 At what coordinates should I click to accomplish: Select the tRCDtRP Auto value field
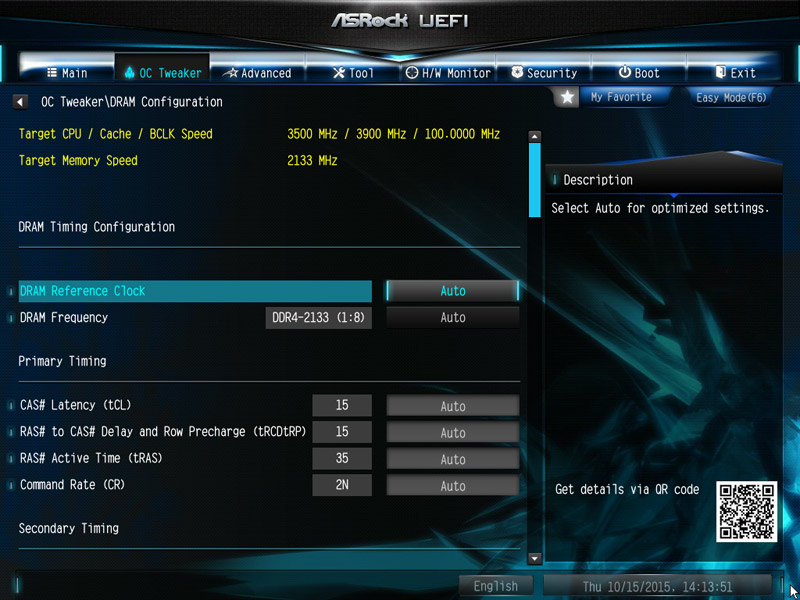(x=453, y=433)
